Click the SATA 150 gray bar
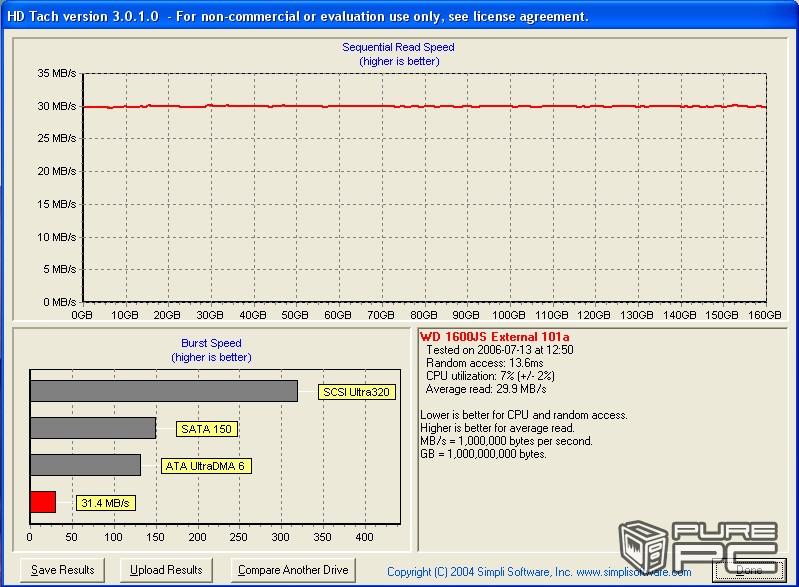Screen dimensions: 799x587 click(93, 428)
